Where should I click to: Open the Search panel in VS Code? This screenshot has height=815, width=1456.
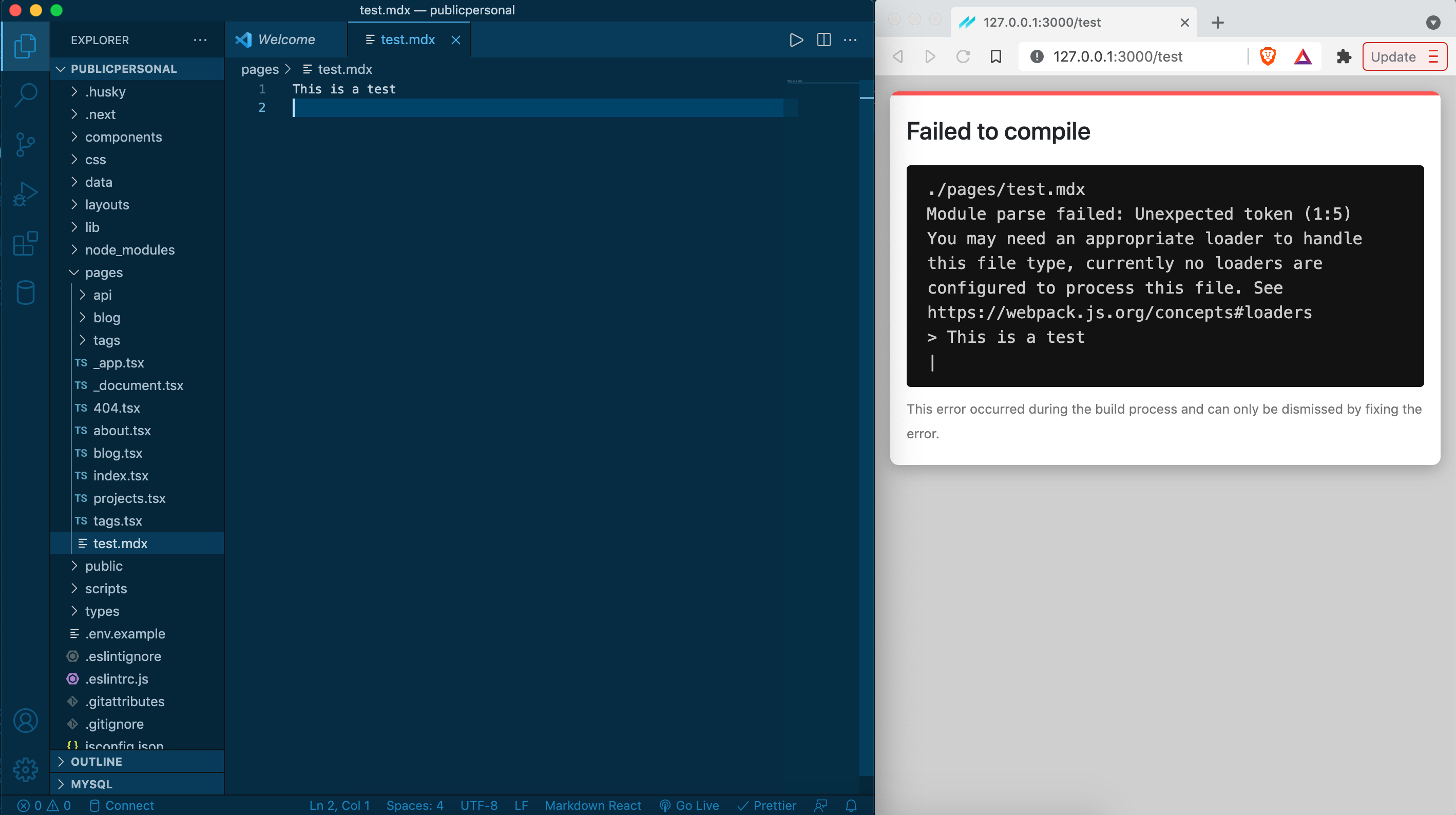coord(26,95)
